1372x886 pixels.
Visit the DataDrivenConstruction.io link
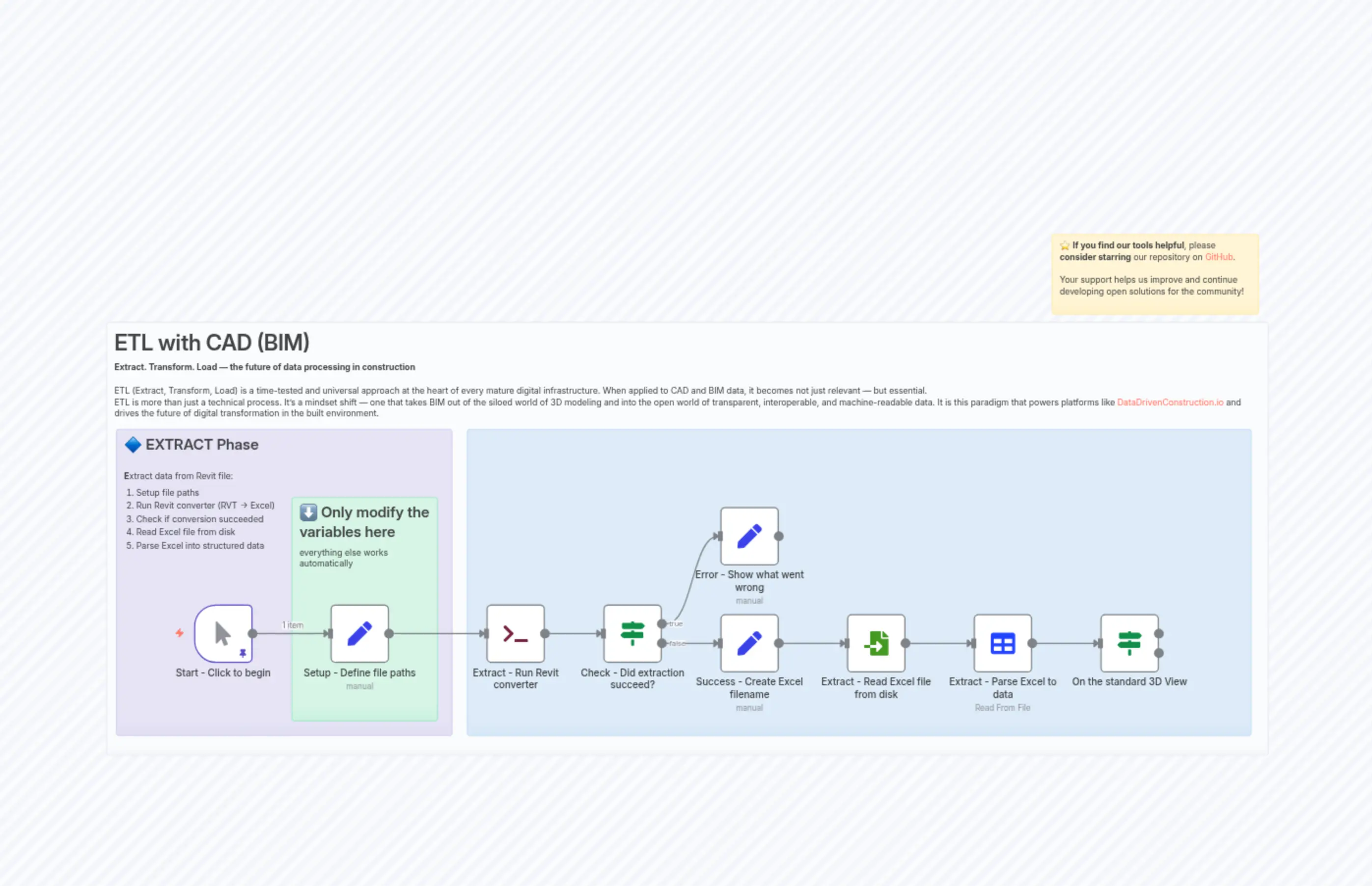pos(1170,402)
